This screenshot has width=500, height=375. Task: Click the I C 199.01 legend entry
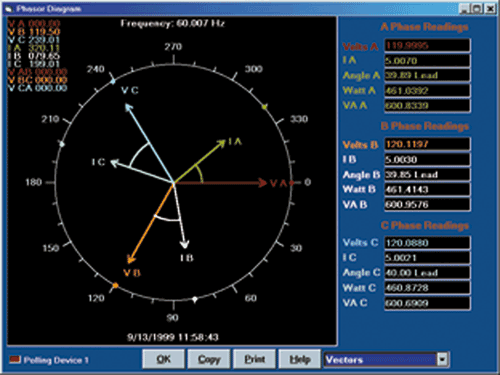34,64
